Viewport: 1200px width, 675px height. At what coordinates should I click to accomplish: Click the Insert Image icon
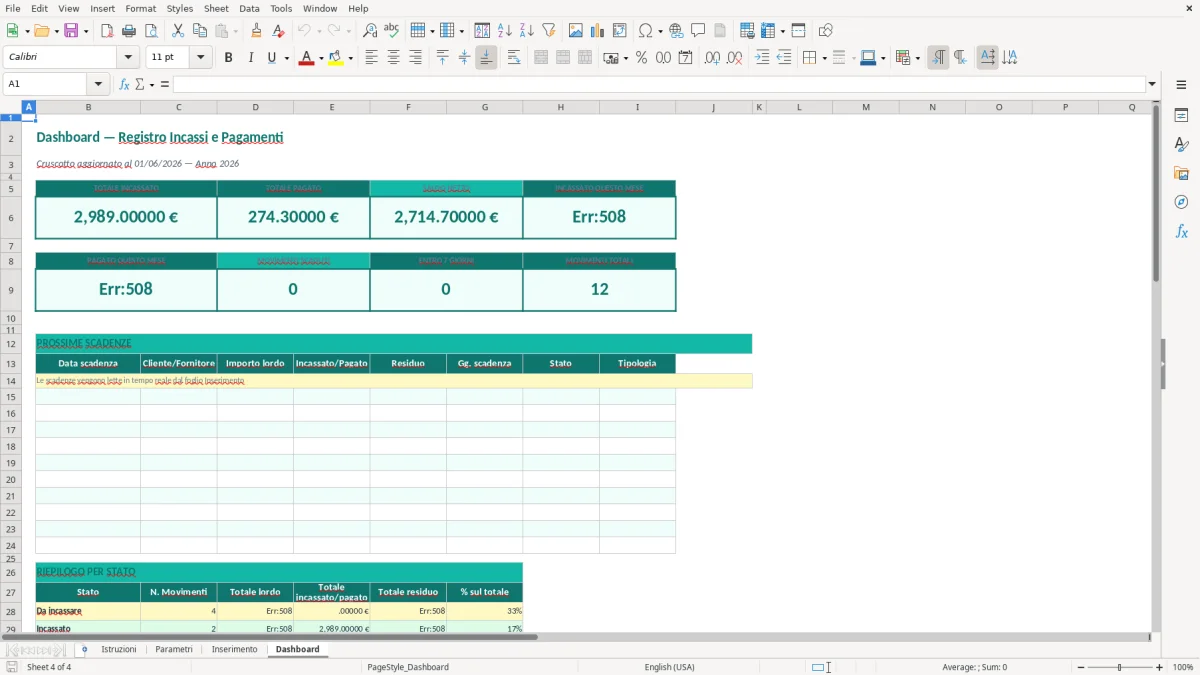coord(576,31)
